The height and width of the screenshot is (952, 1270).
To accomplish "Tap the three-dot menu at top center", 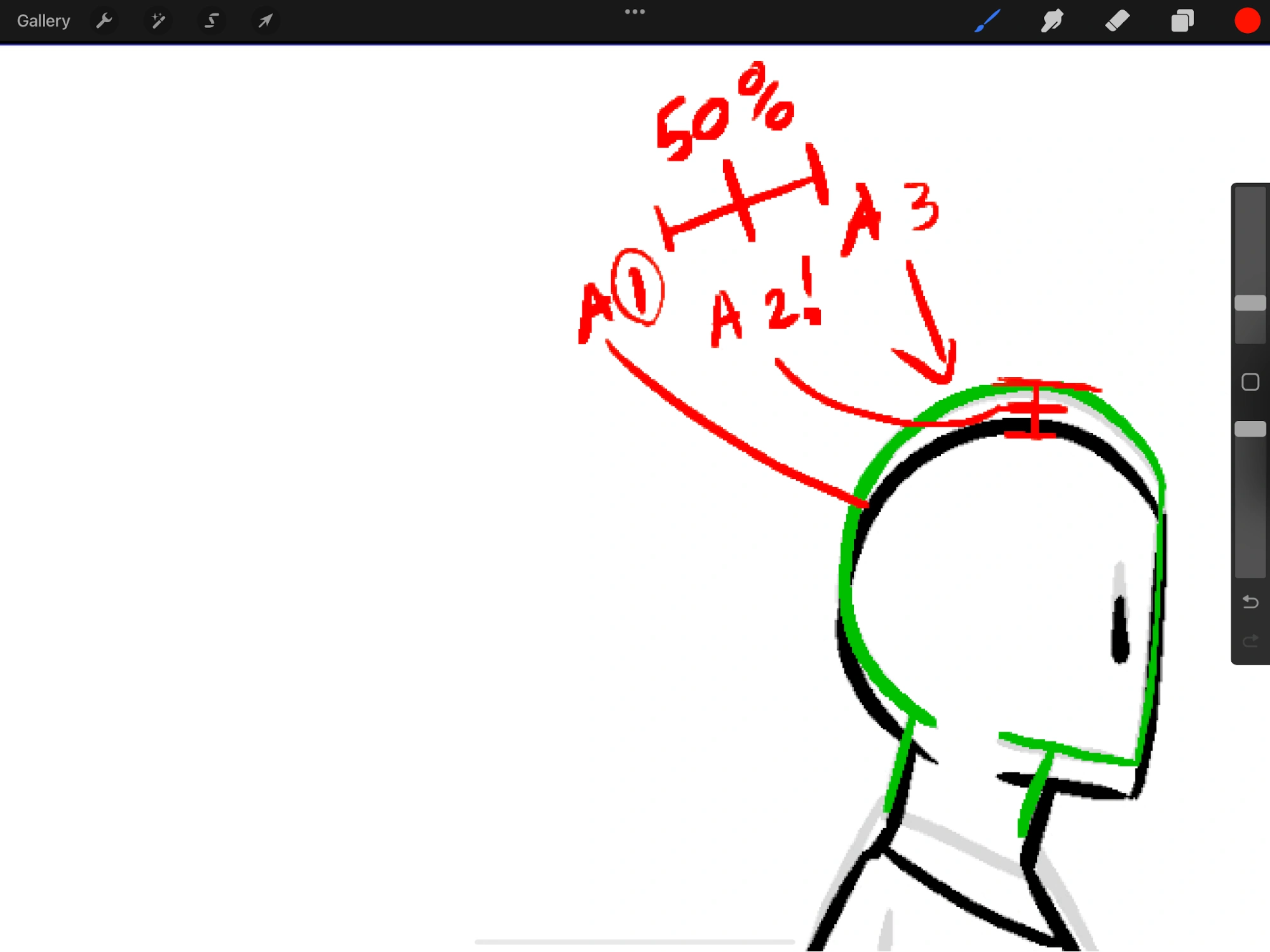I will click(635, 11).
